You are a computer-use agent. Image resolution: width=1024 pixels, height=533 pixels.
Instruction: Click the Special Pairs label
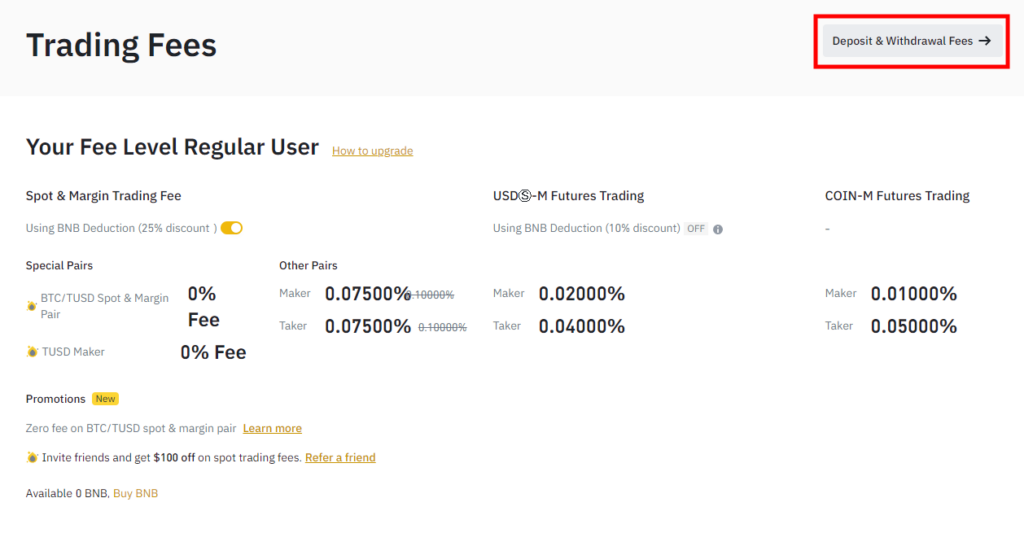(x=59, y=265)
